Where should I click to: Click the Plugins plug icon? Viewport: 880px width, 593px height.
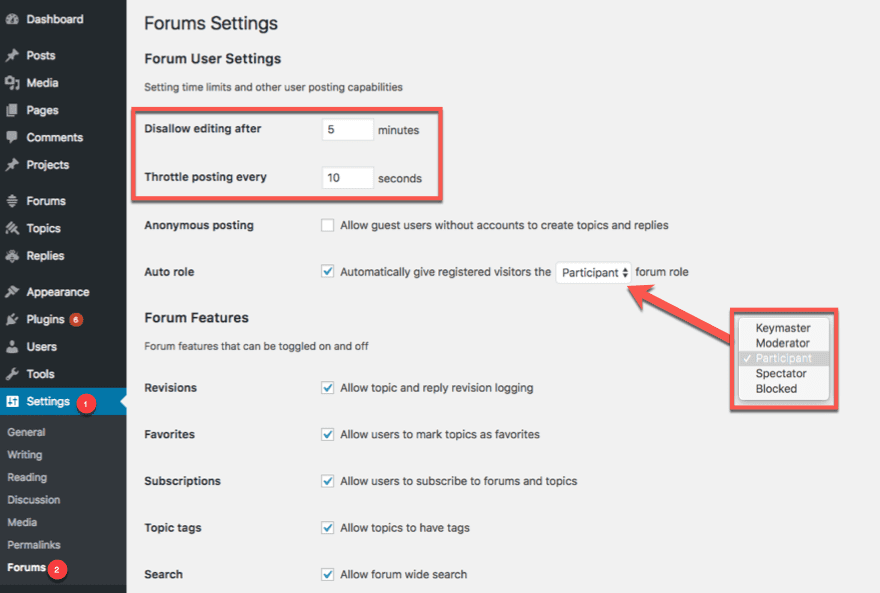[12, 320]
